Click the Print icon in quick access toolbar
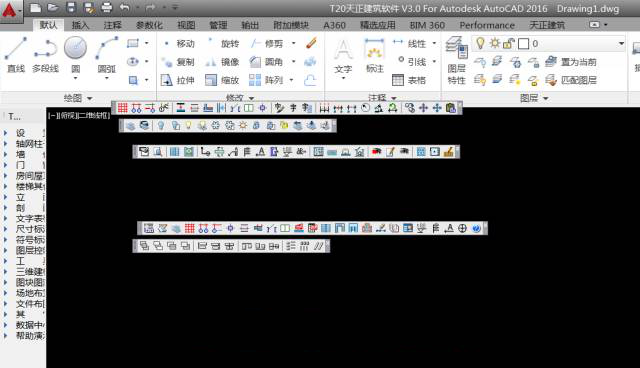Screen dimensions: 640x368 (x=107, y=8)
